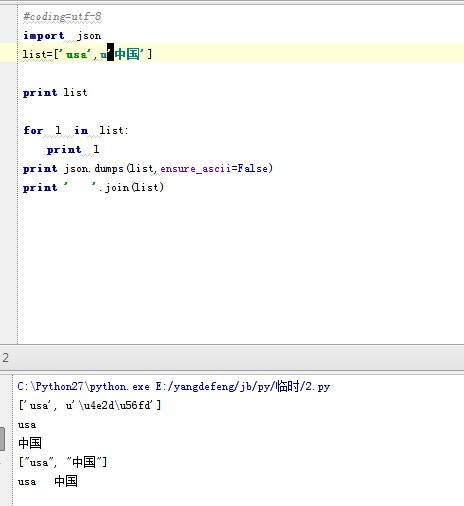Viewport: 464px width, 506px height.
Task: Click console output '["usa", "中国"]'
Action: [63, 462]
